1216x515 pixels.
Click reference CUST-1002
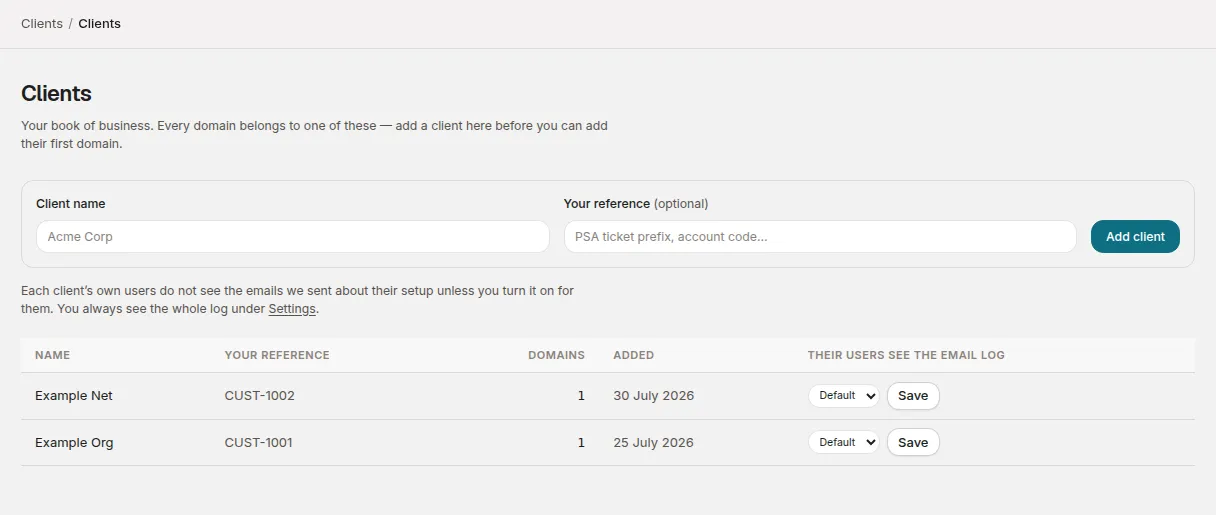point(260,396)
